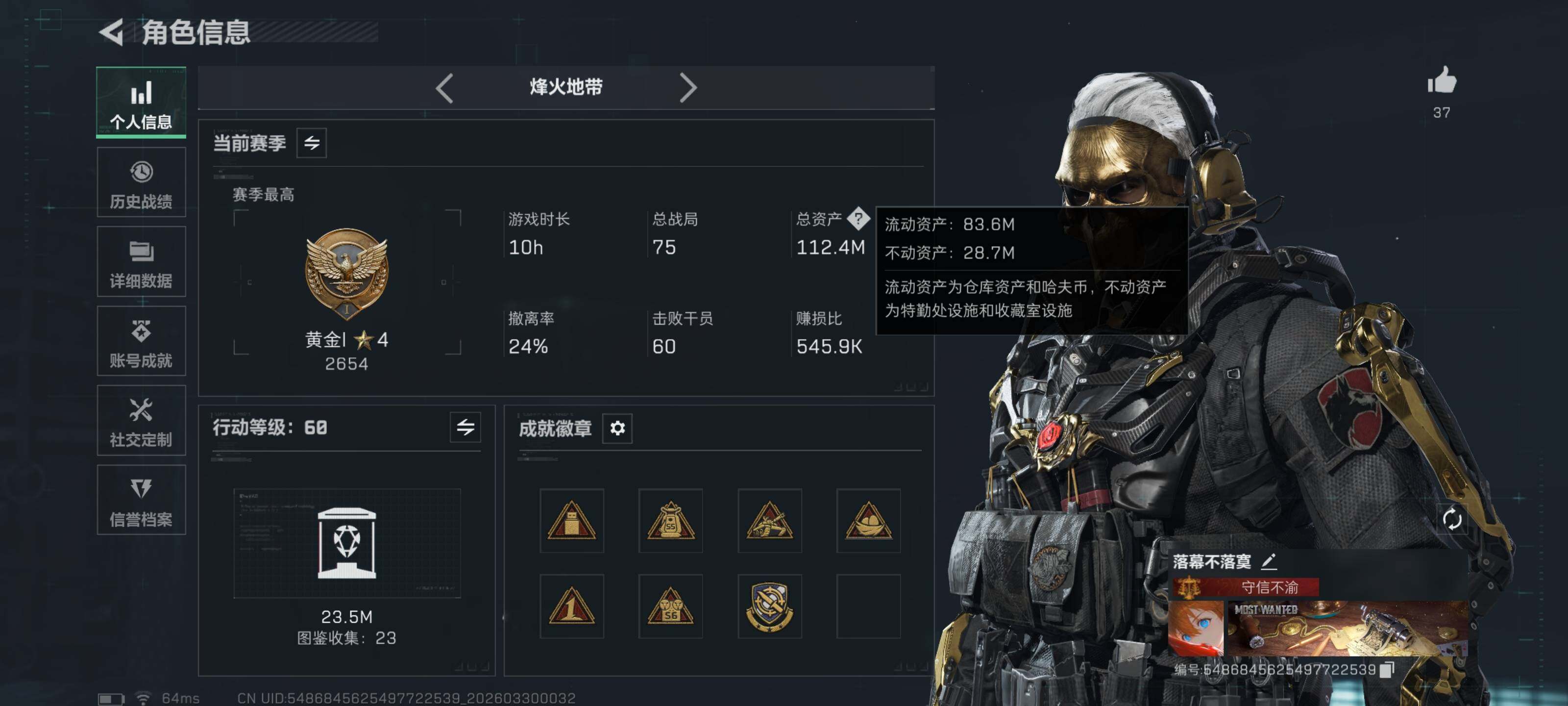Open the 总资产 question mark help icon
Image resolution: width=1568 pixels, height=706 pixels.
(x=858, y=219)
